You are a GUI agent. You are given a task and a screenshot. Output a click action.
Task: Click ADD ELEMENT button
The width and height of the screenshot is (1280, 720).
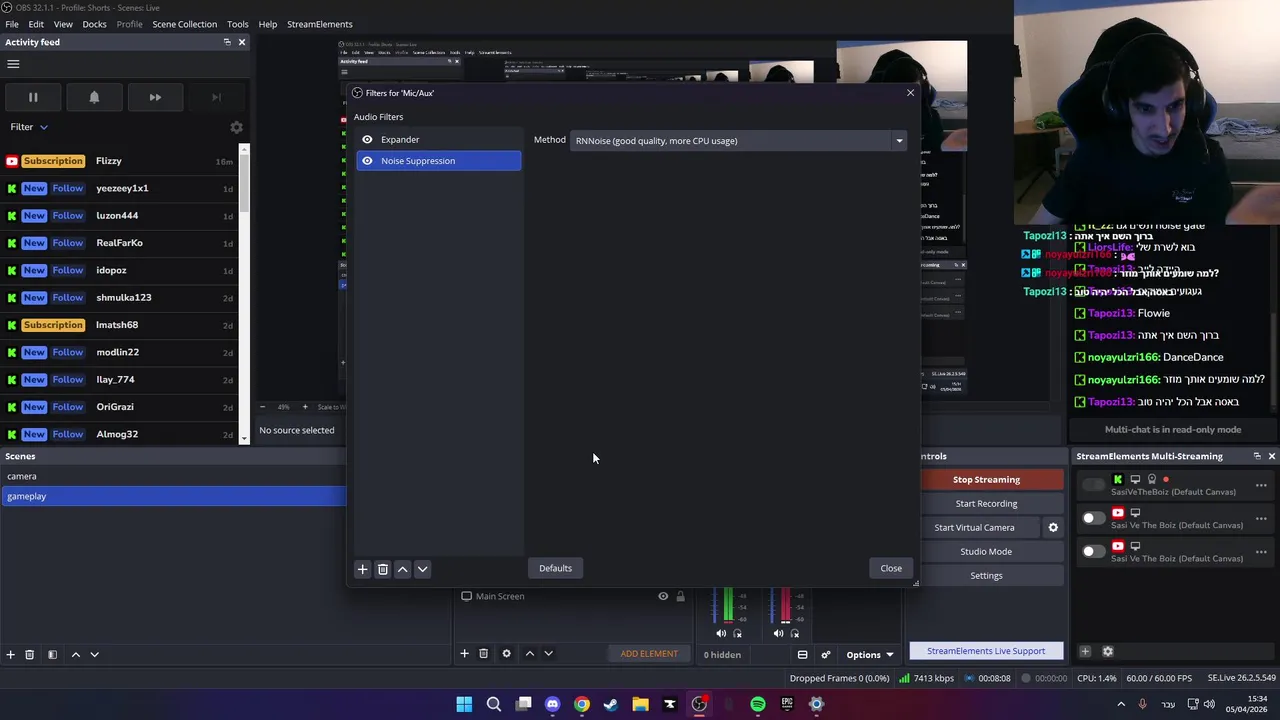649,654
